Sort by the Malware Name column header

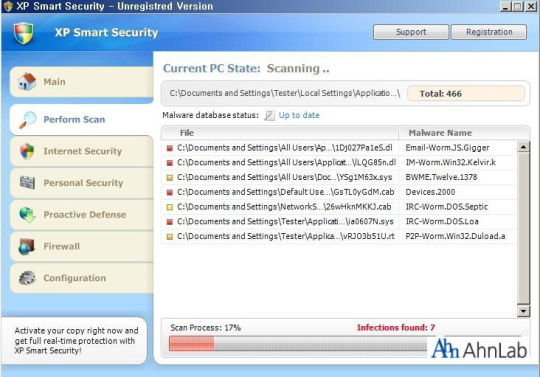pyautogui.click(x=440, y=133)
